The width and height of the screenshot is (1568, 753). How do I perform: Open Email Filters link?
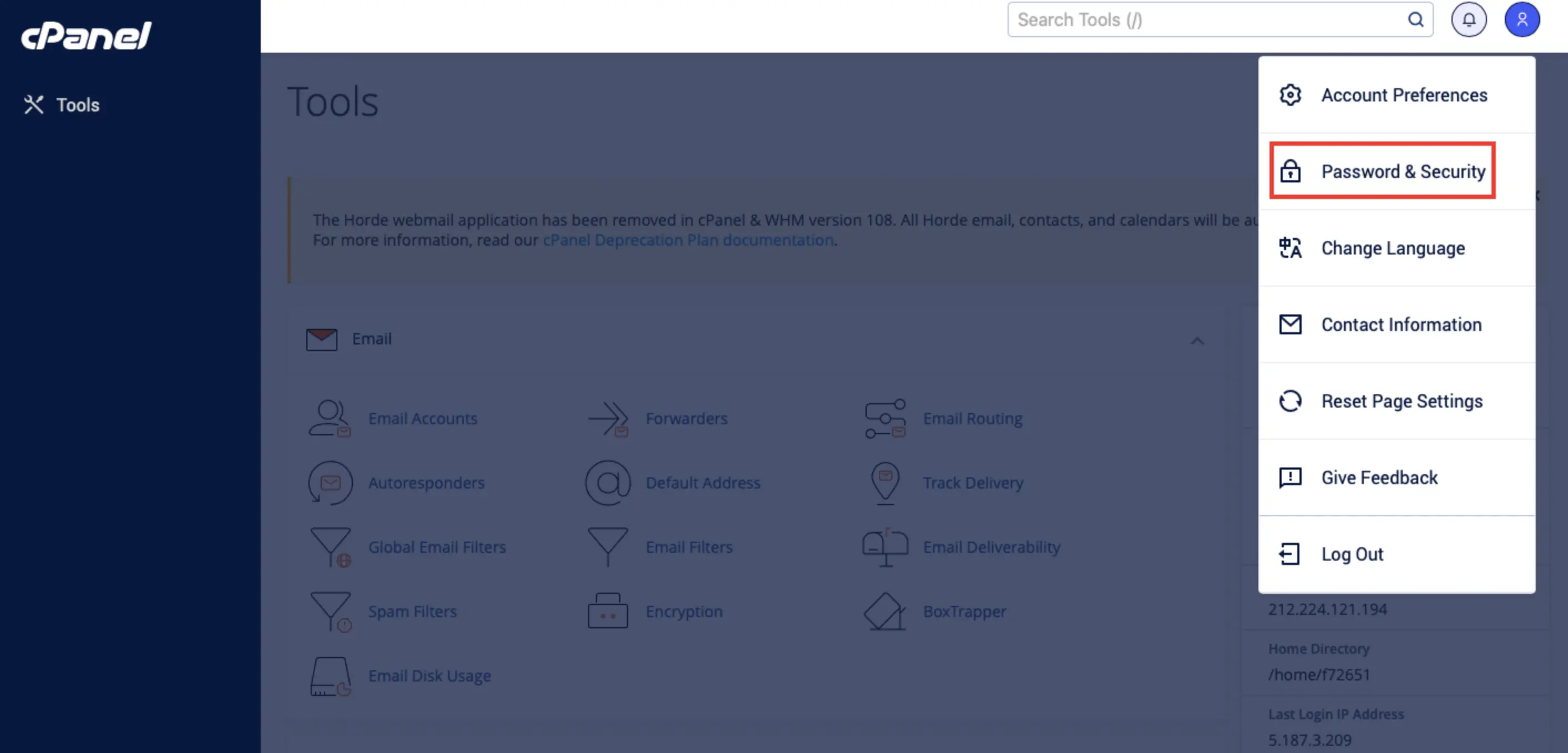pos(689,547)
